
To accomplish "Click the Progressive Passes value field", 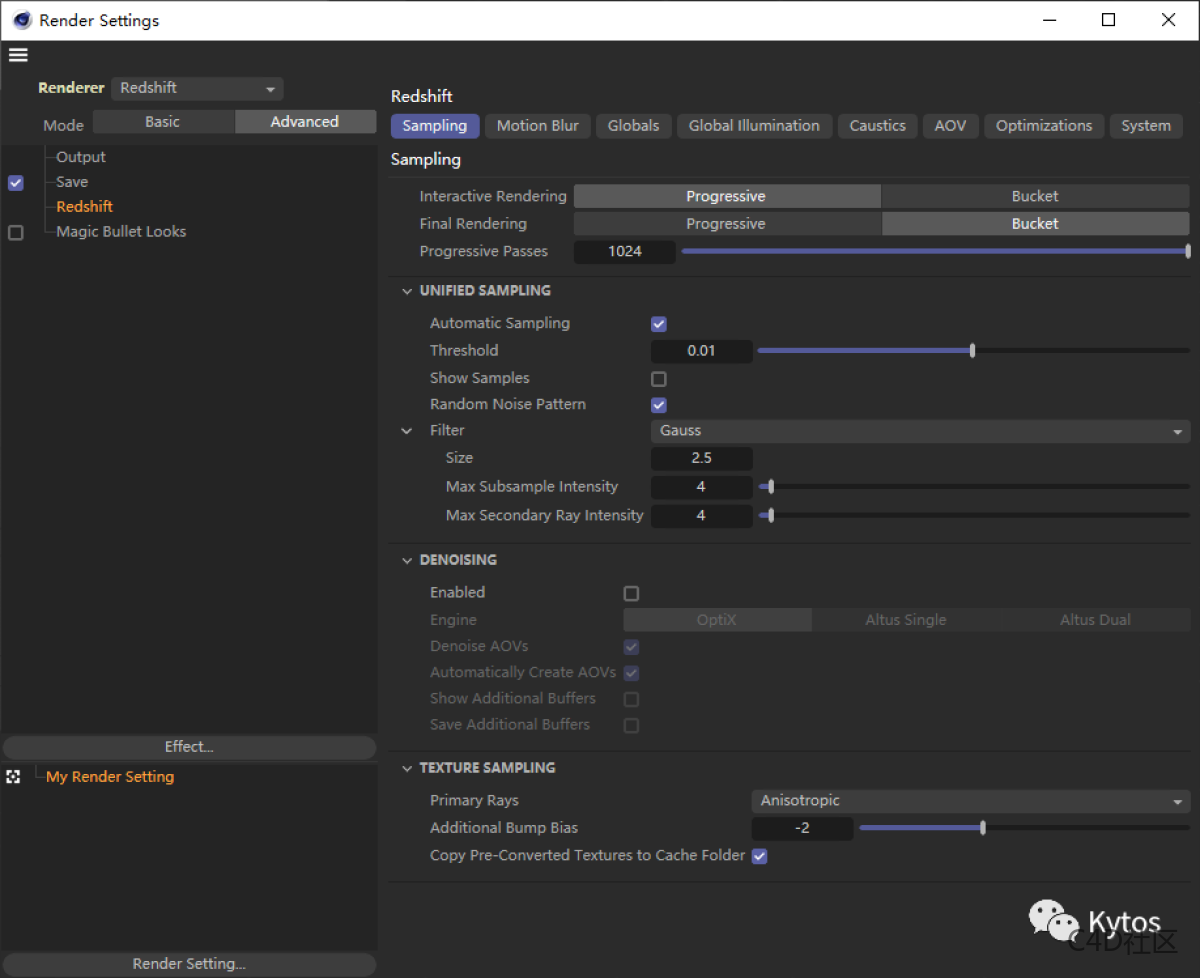I will [x=624, y=251].
